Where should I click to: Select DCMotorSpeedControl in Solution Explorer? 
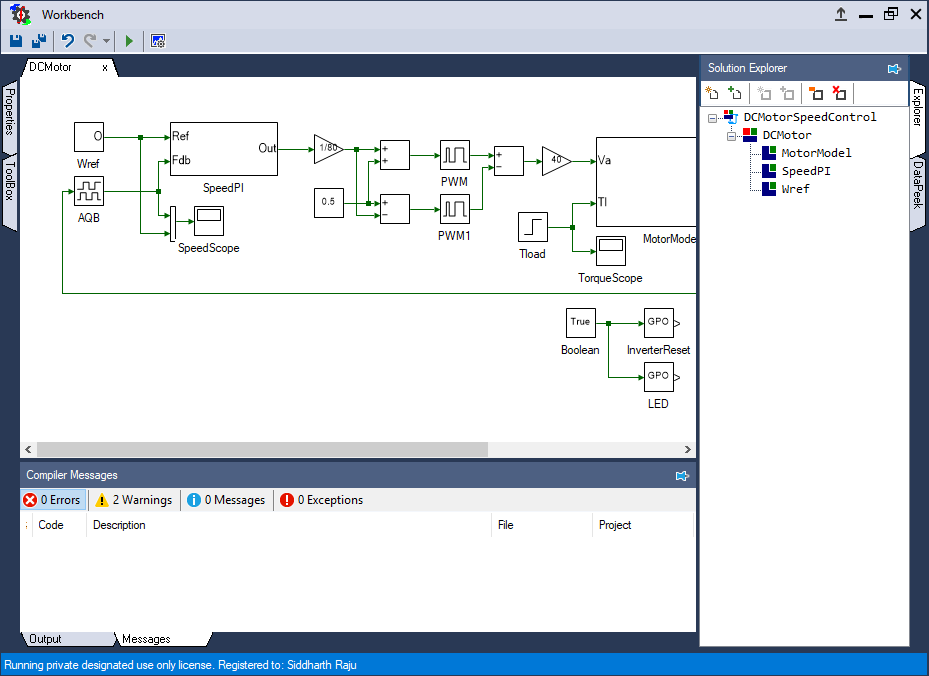(809, 117)
